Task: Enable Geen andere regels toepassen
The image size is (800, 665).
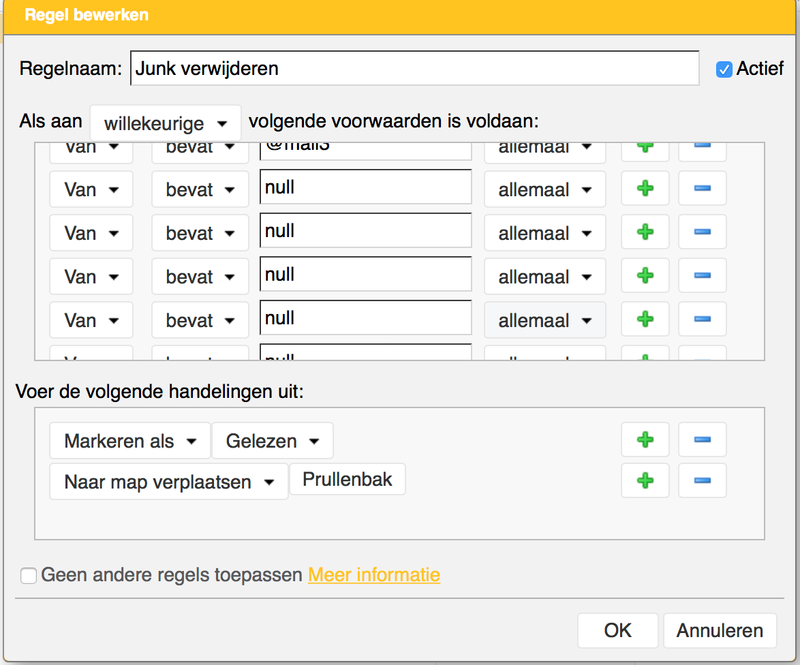Action: point(29,575)
